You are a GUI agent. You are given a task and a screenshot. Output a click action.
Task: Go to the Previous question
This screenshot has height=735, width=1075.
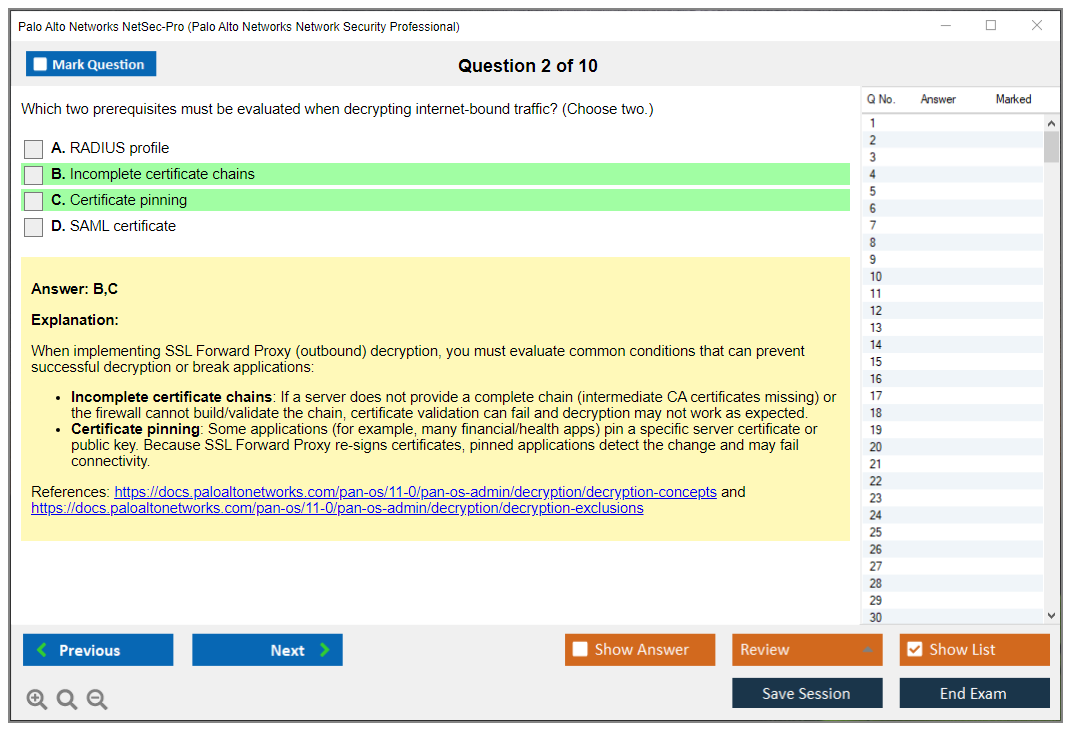coord(98,650)
